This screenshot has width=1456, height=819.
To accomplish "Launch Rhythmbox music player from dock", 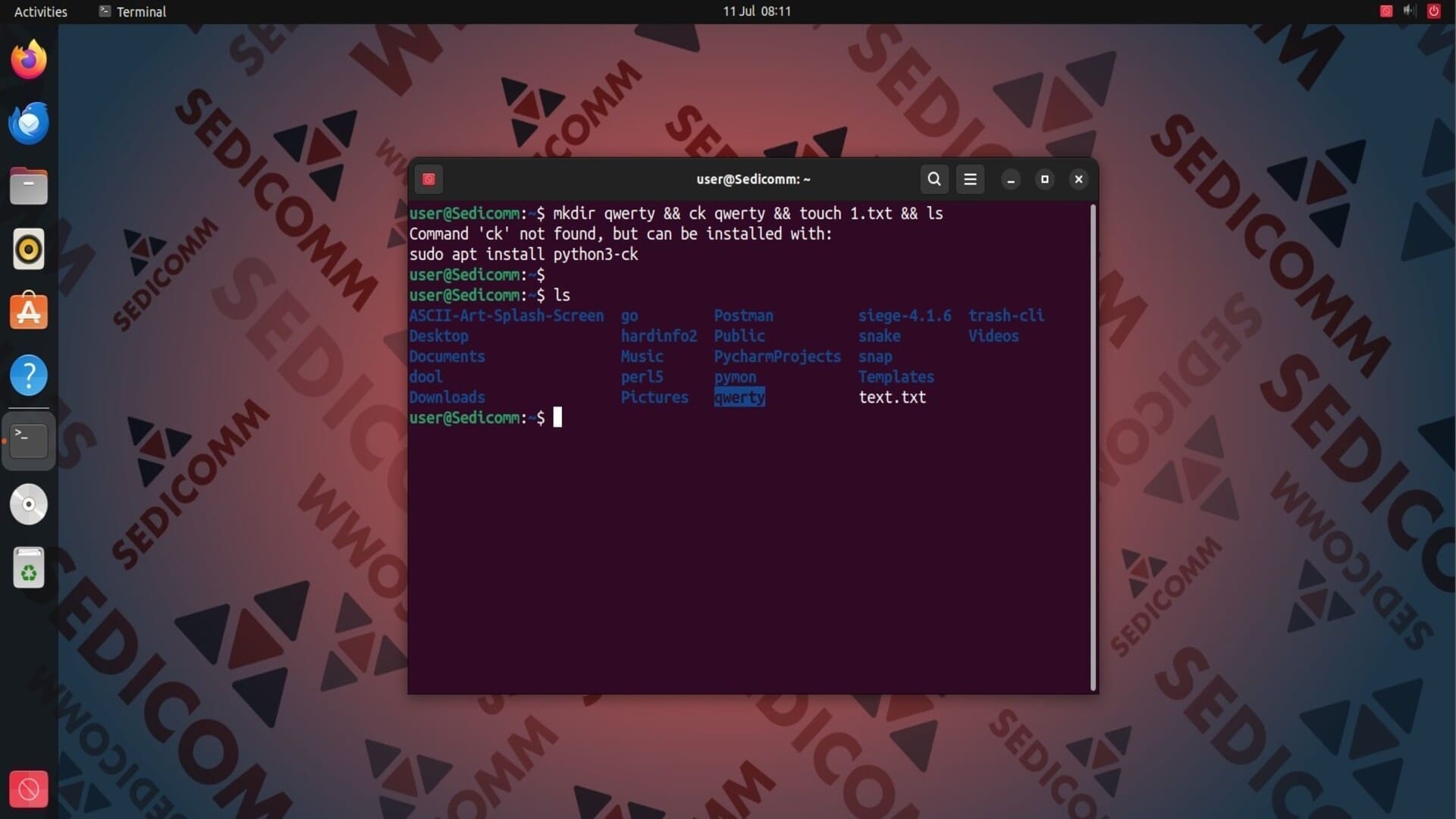I will pyautogui.click(x=29, y=249).
